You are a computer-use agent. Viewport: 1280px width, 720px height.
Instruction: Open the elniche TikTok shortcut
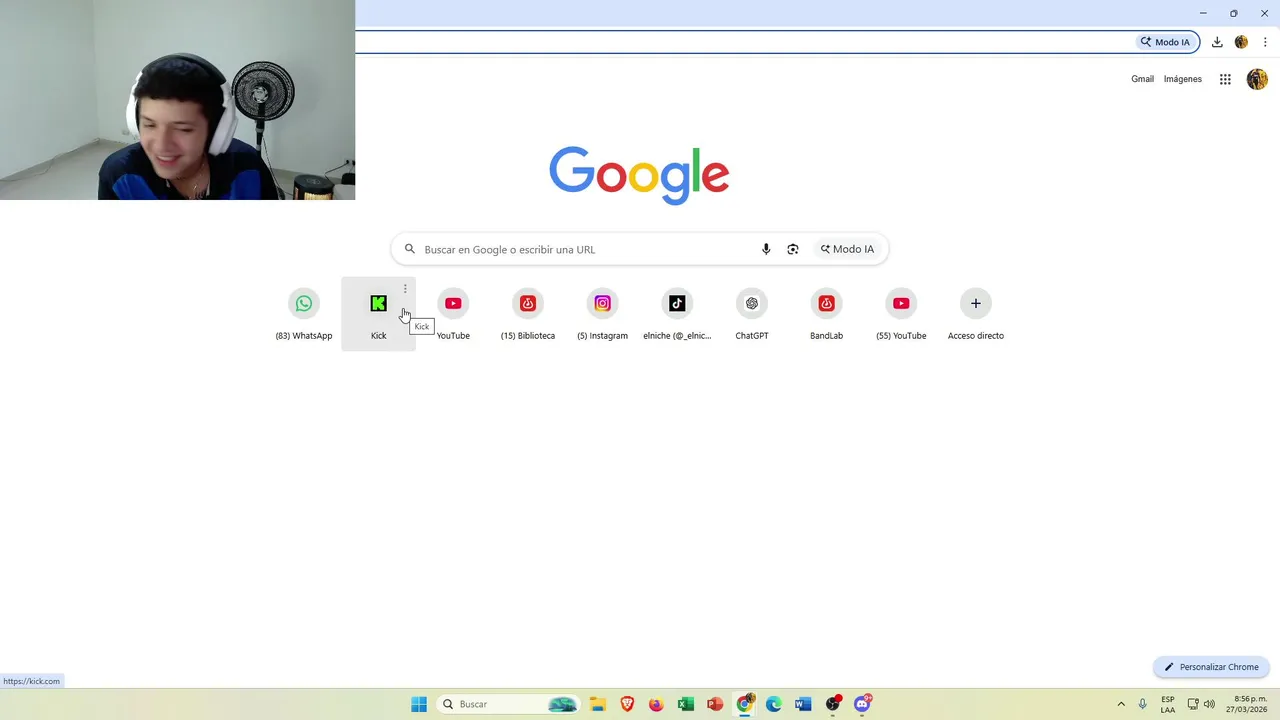click(677, 314)
